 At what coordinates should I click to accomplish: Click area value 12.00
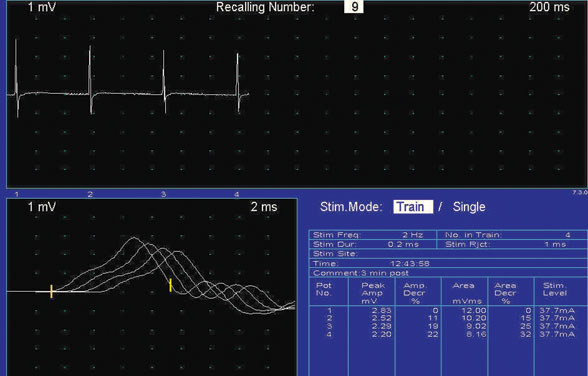[x=474, y=310]
